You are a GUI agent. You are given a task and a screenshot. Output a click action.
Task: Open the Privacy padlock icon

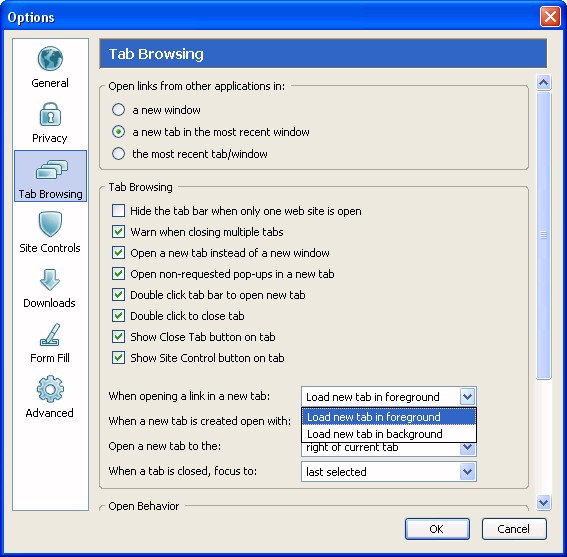(x=50, y=114)
